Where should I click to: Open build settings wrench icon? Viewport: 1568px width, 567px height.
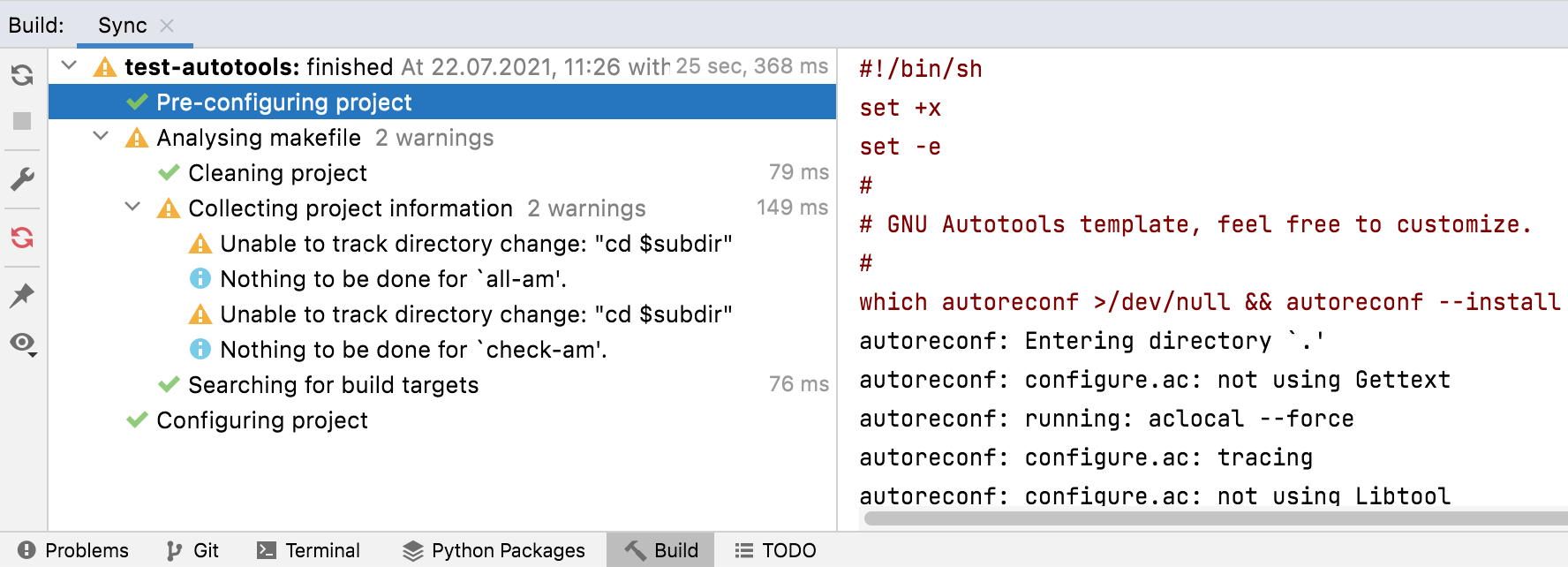click(x=22, y=179)
